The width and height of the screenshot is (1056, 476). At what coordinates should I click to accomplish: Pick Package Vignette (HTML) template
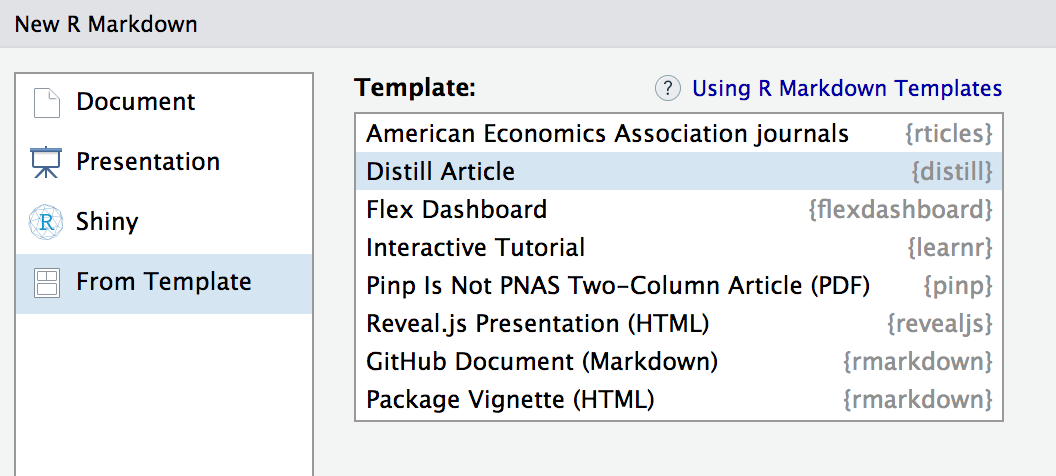(510, 400)
